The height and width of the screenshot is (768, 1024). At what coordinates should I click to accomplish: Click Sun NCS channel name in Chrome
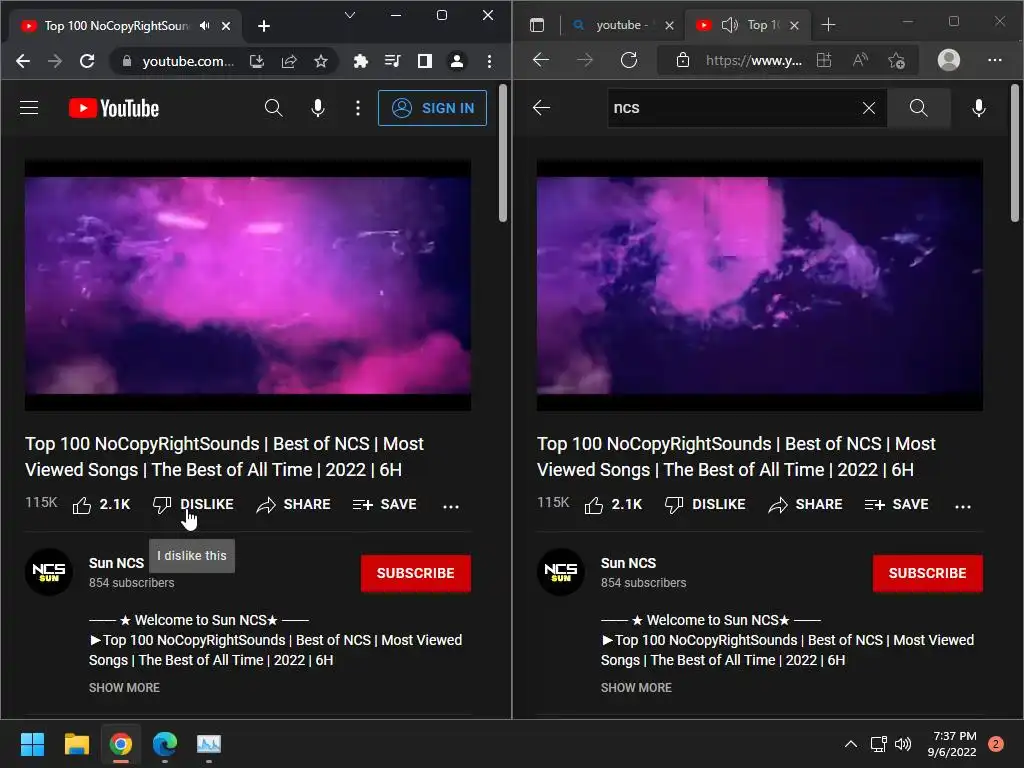(x=116, y=563)
